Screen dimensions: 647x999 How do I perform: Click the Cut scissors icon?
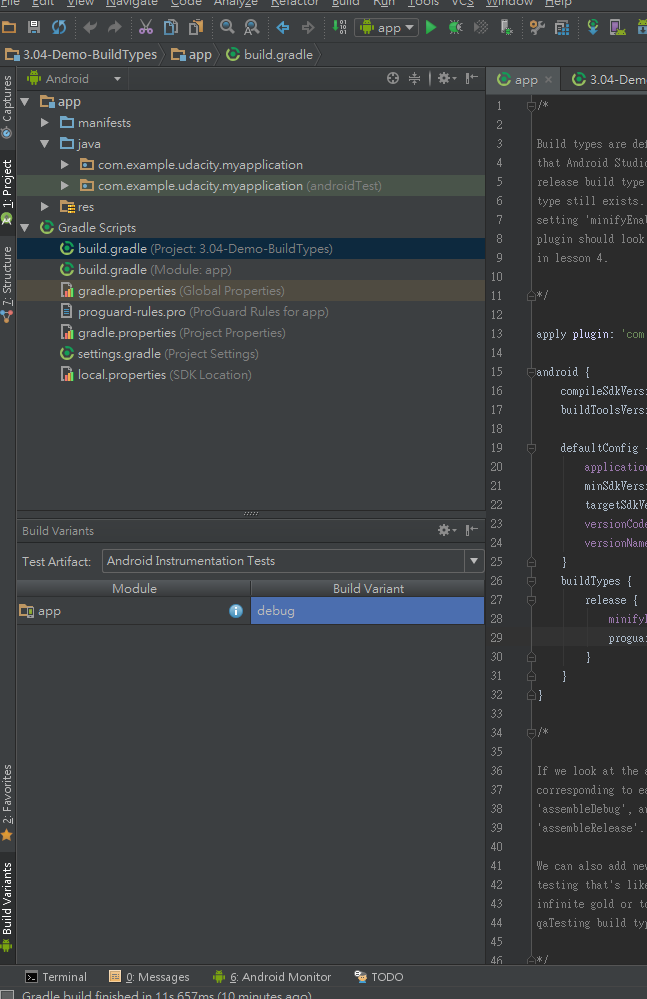[x=146, y=27]
